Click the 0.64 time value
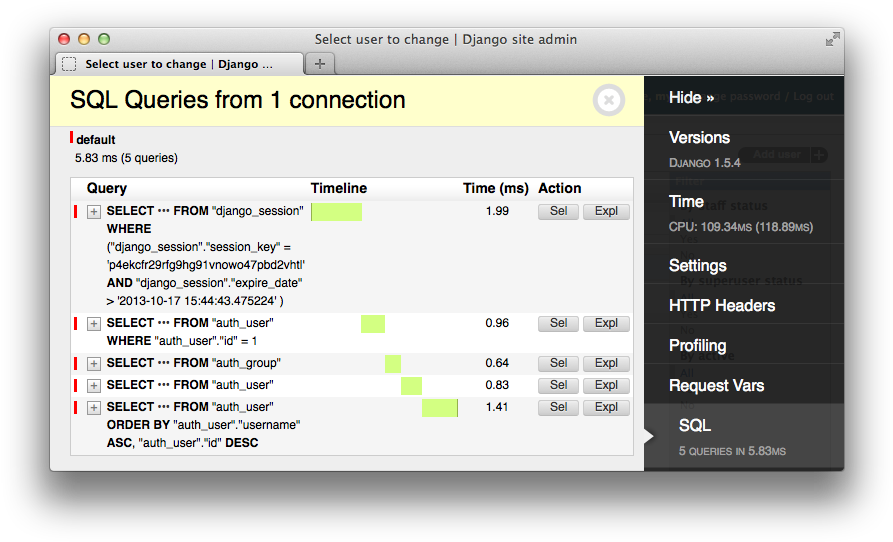This screenshot has width=893, height=542. coord(497,363)
